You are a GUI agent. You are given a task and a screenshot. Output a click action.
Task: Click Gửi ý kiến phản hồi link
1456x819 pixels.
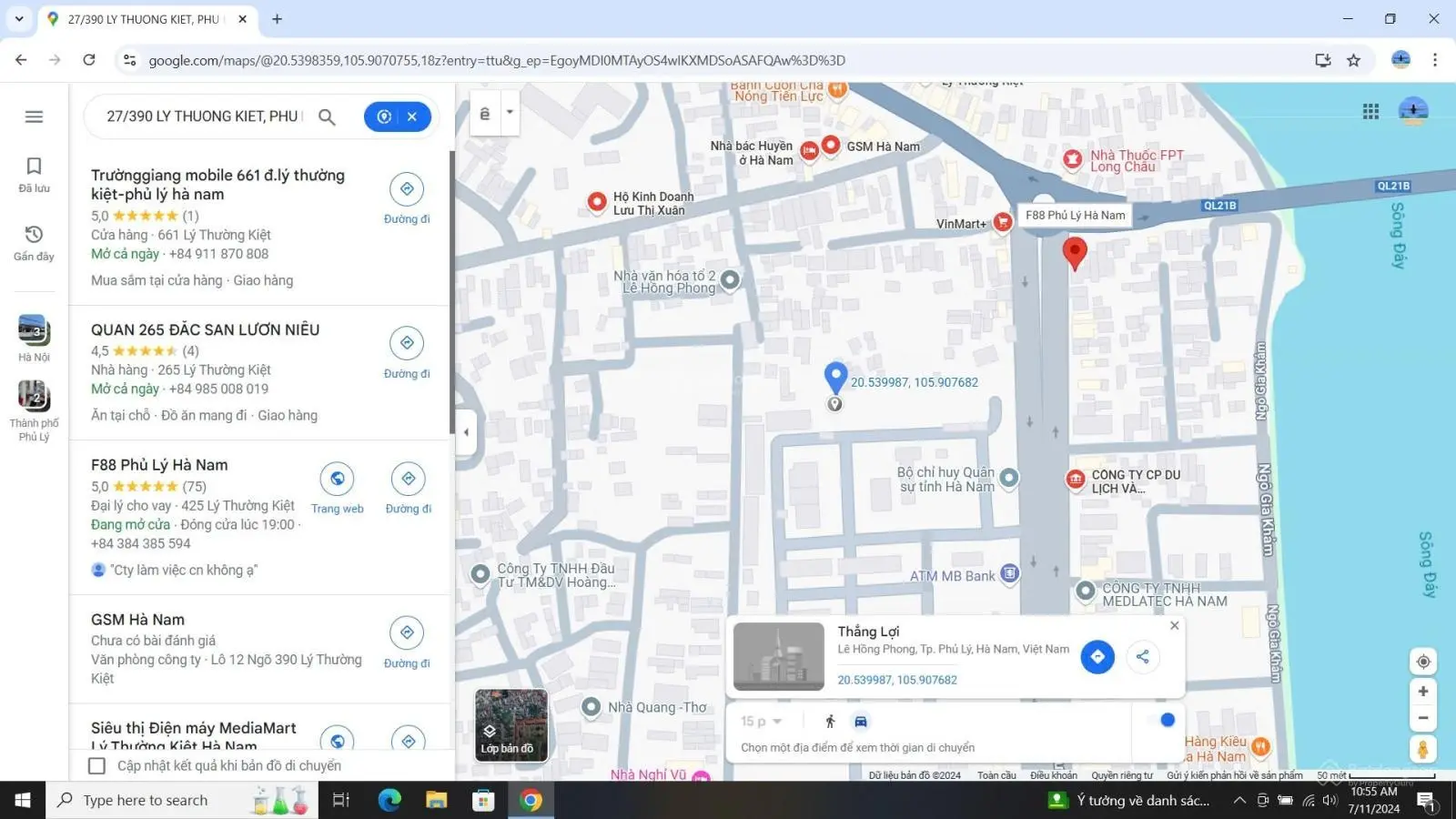pos(1235,775)
